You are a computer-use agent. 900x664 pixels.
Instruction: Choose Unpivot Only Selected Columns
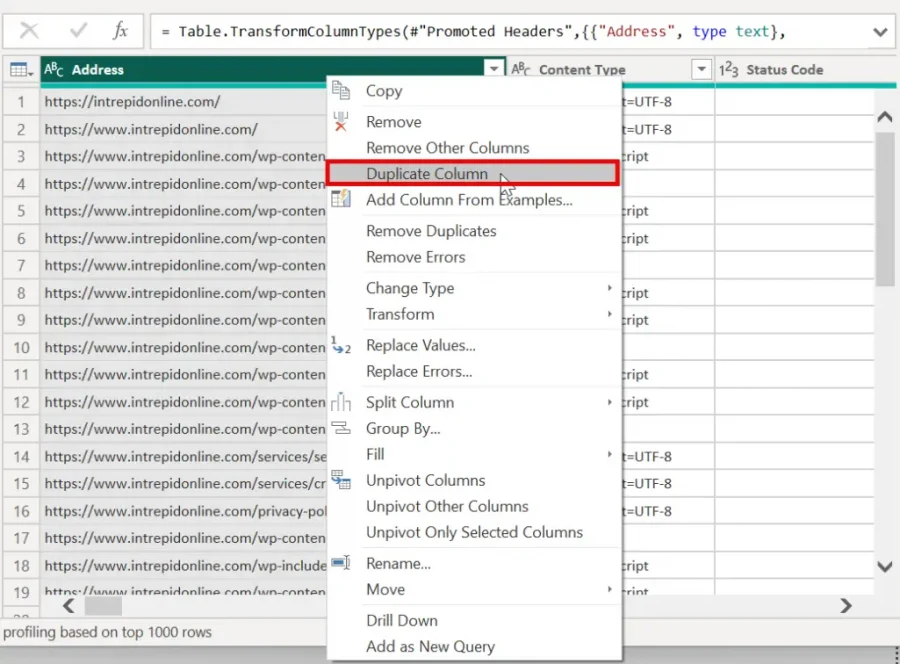(474, 532)
